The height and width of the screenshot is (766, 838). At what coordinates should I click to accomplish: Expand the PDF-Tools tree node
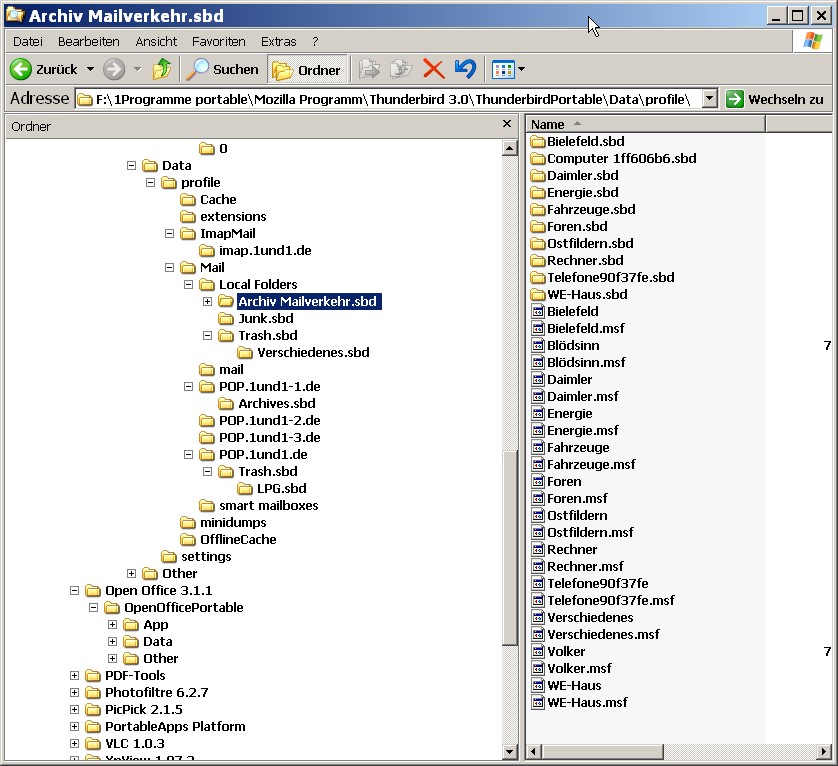[75, 675]
